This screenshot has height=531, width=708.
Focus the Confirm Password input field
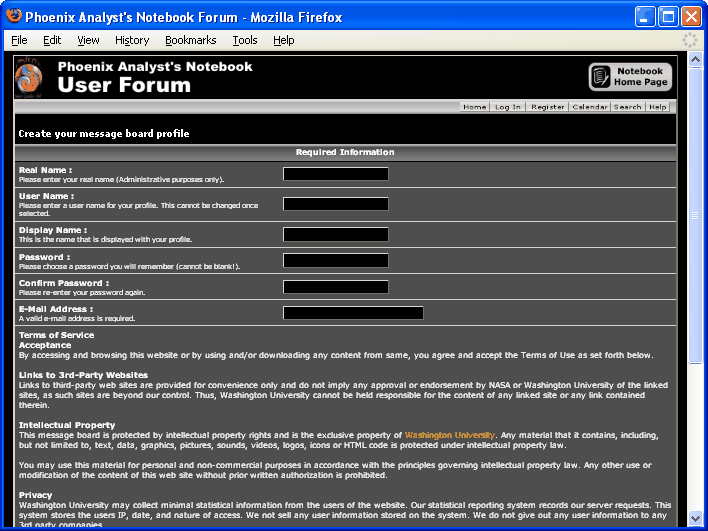[x=335, y=287]
